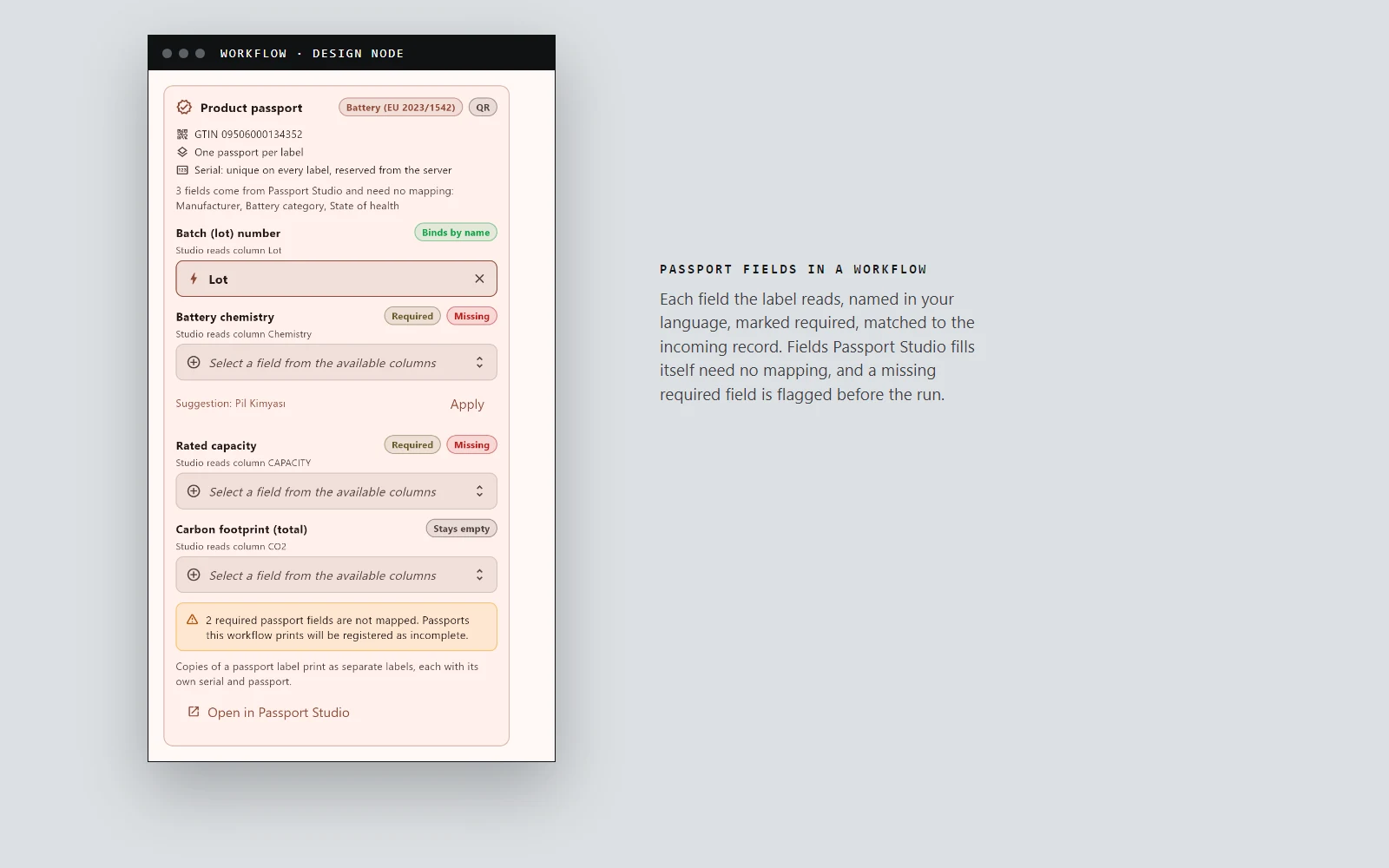Click the serial number icon
Image resolution: width=1389 pixels, height=868 pixels.
coord(182,170)
